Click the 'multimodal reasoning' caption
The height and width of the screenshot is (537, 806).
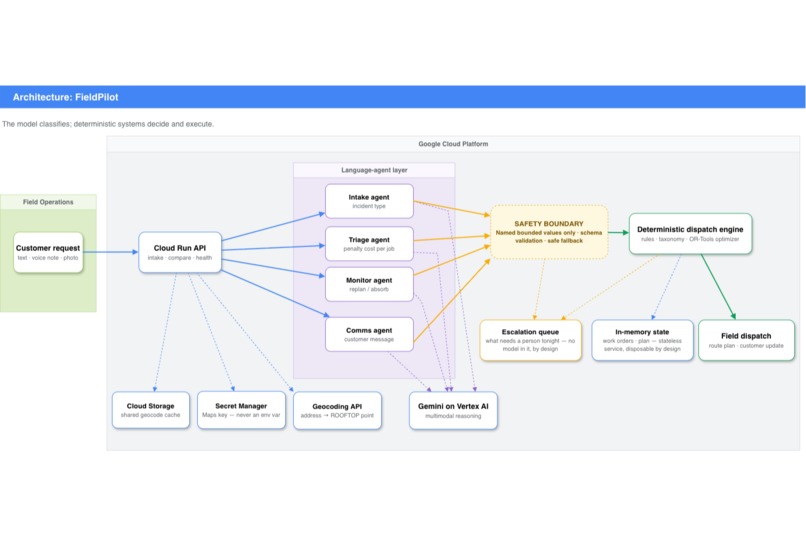(453, 416)
